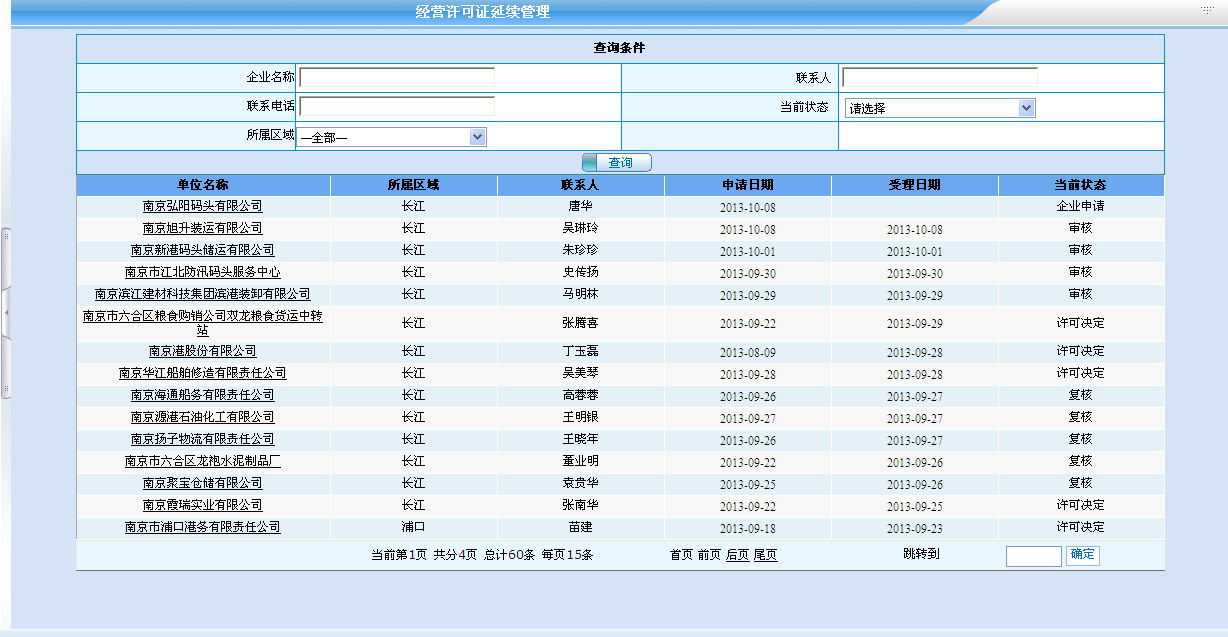Click the page-jump number input box

click(1033, 556)
